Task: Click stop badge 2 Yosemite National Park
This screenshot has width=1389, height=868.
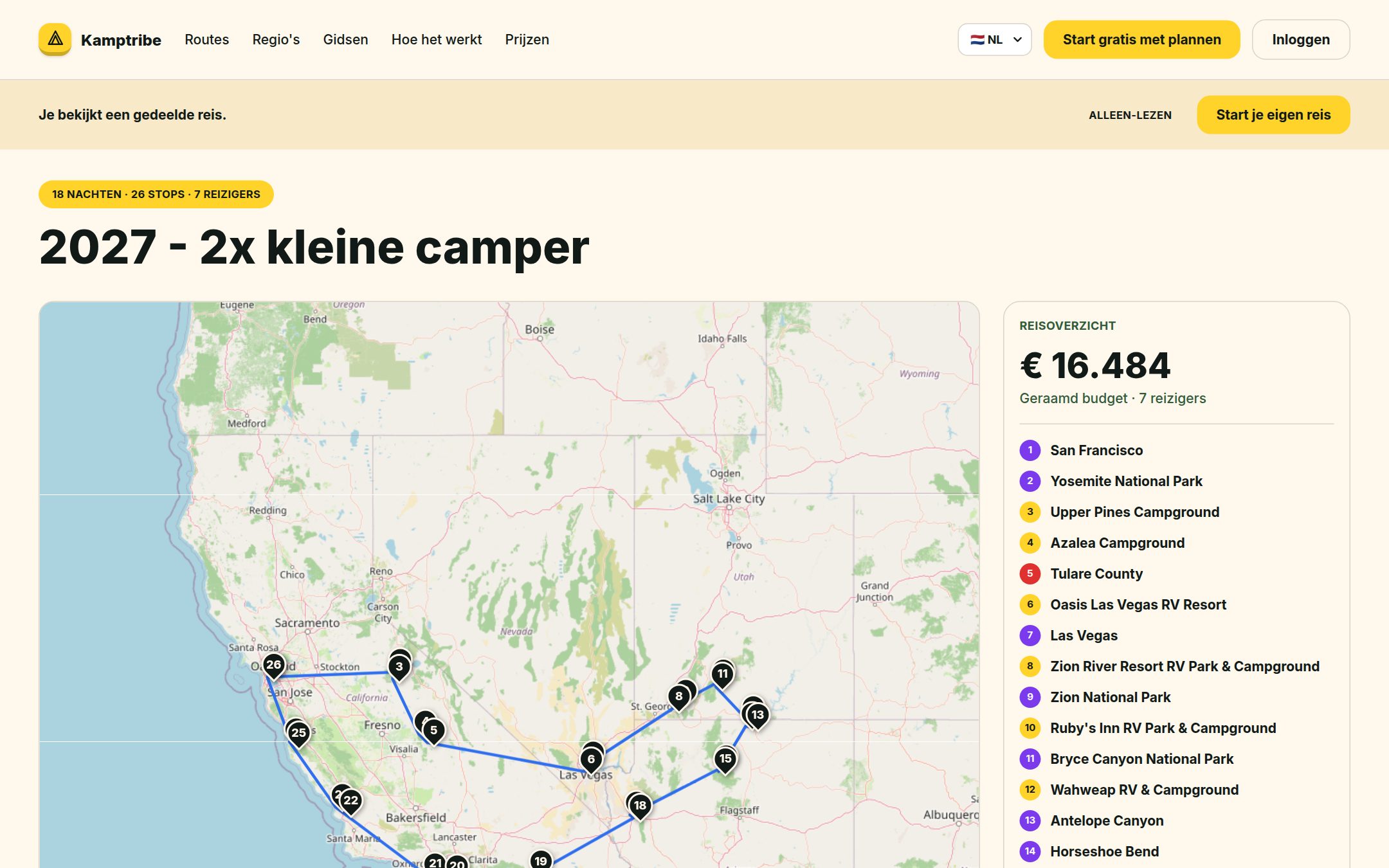Action: tap(1030, 481)
